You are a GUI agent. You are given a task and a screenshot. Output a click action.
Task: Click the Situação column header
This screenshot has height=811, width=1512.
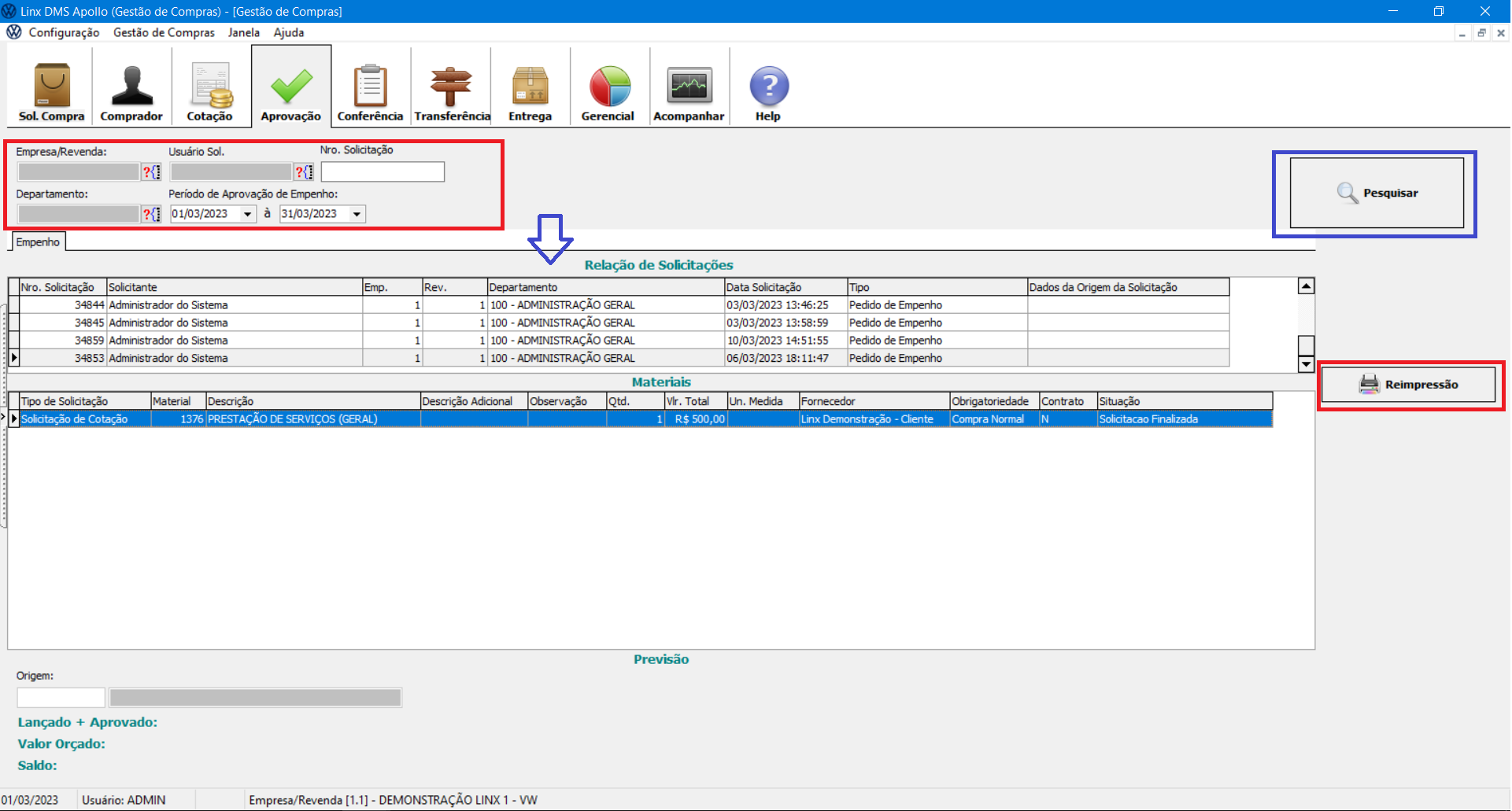tap(1185, 402)
